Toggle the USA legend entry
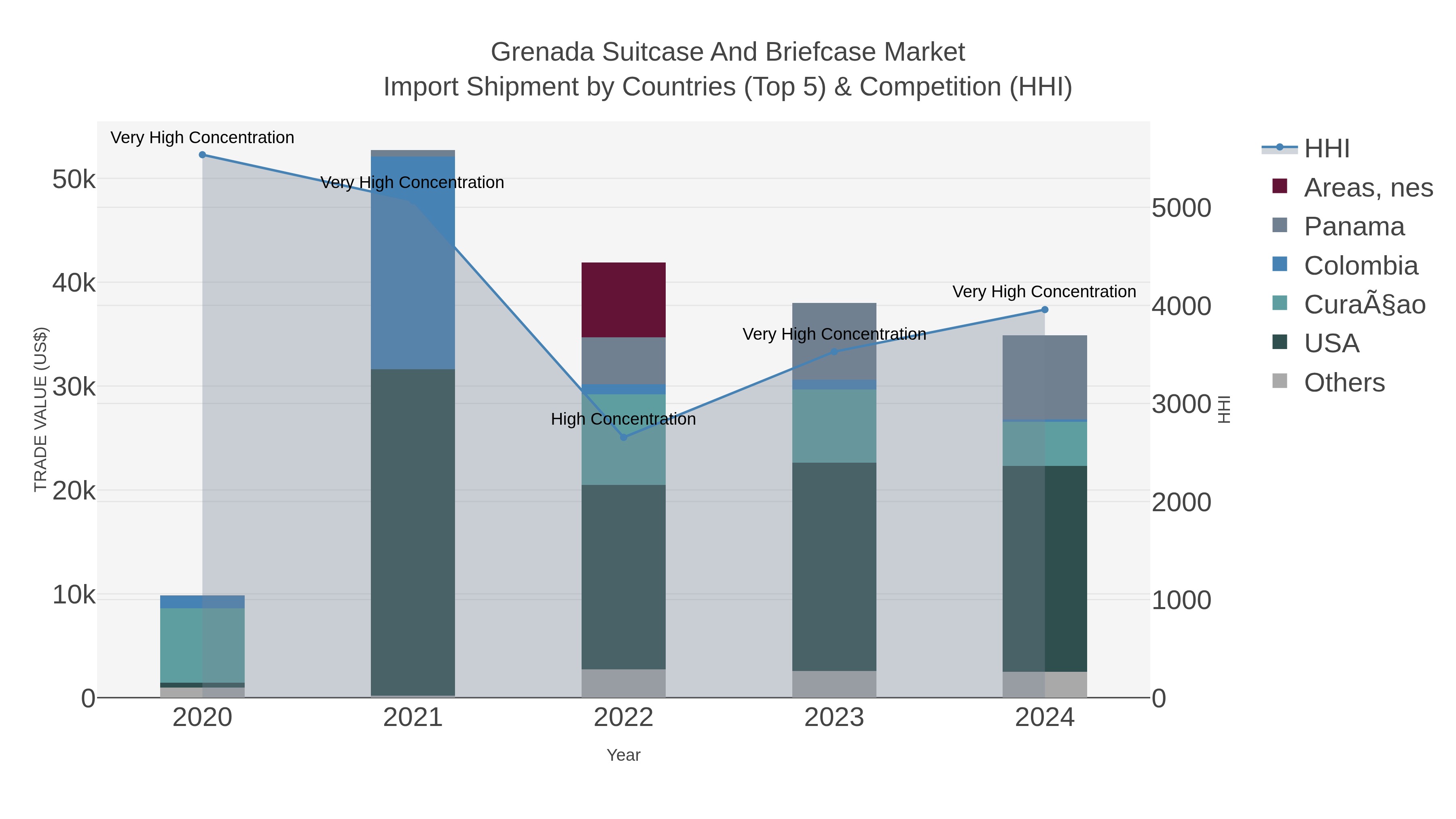This screenshot has height=819, width=1456. pos(1315,344)
